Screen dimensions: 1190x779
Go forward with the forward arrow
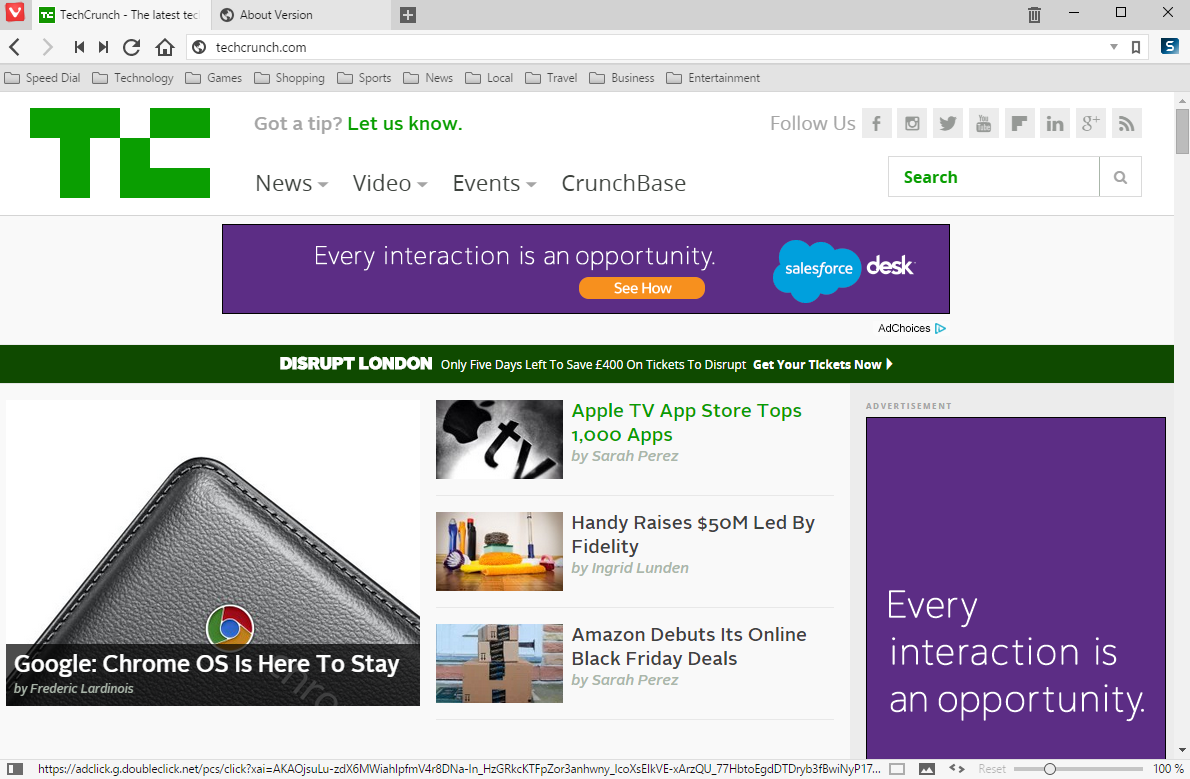click(x=47, y=47)
